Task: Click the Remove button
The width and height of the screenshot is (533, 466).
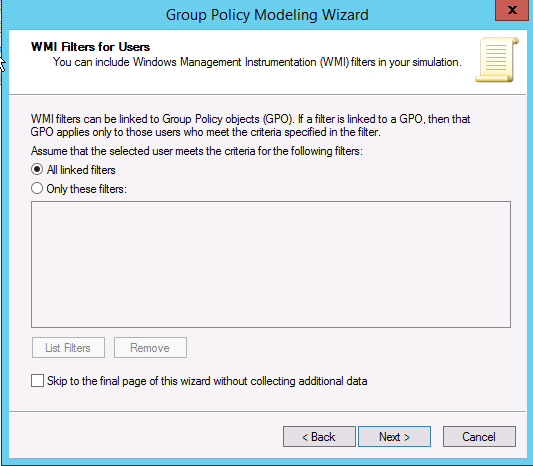Action: [150, 348]
